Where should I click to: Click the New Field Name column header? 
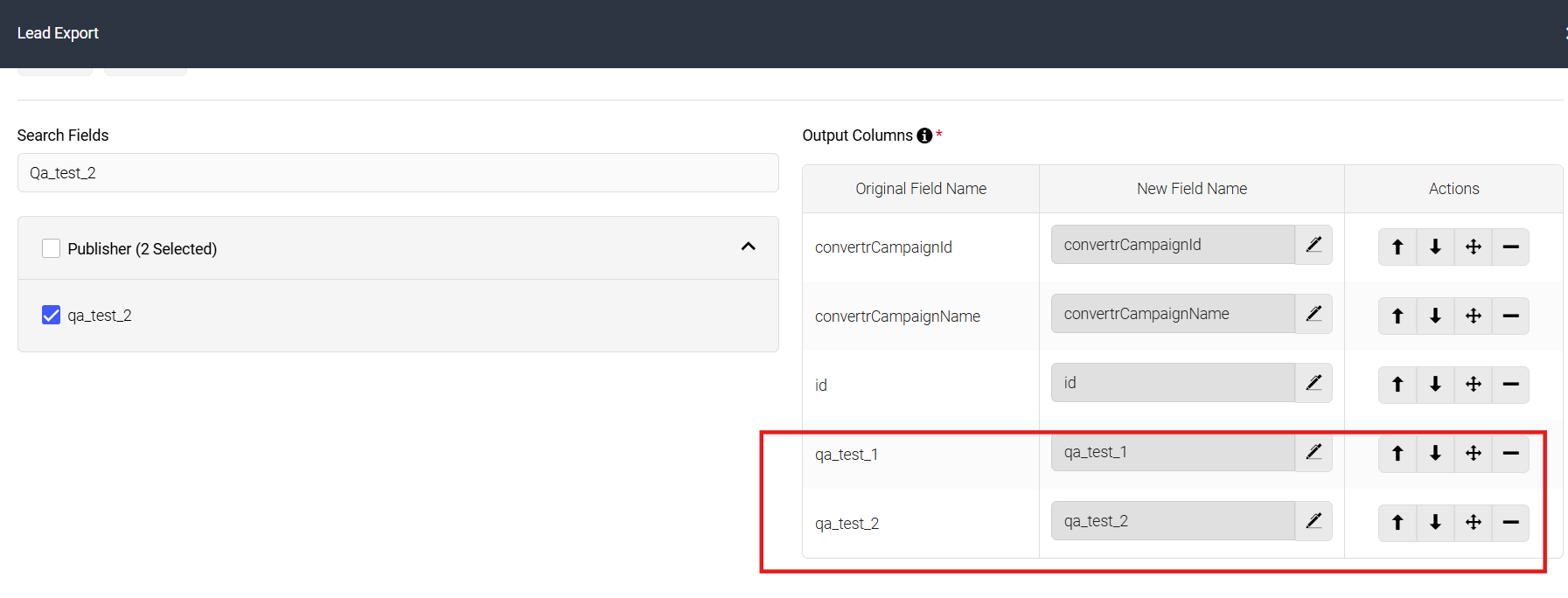pos(1192,189)
